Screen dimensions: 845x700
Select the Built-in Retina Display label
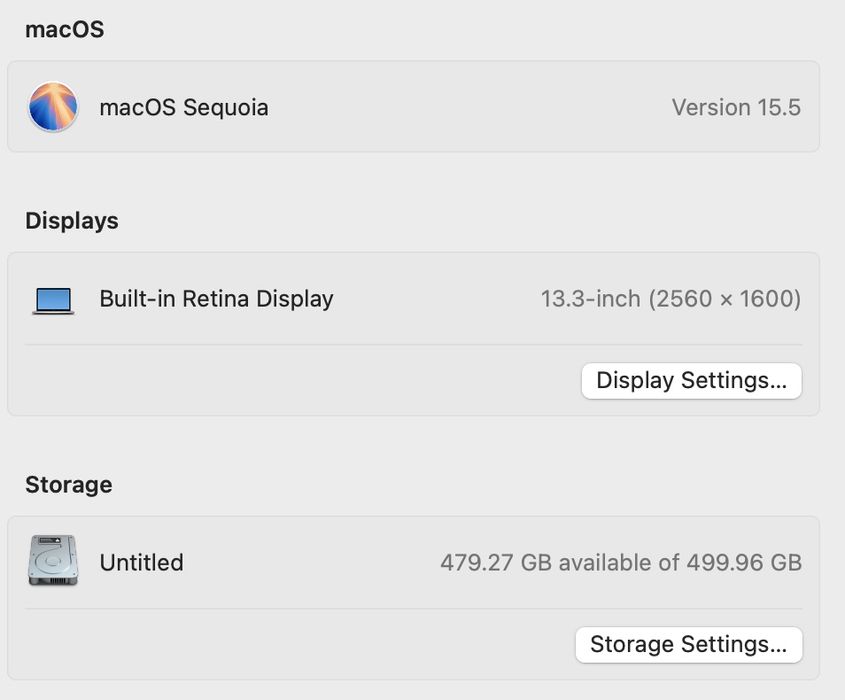[216, 299]
